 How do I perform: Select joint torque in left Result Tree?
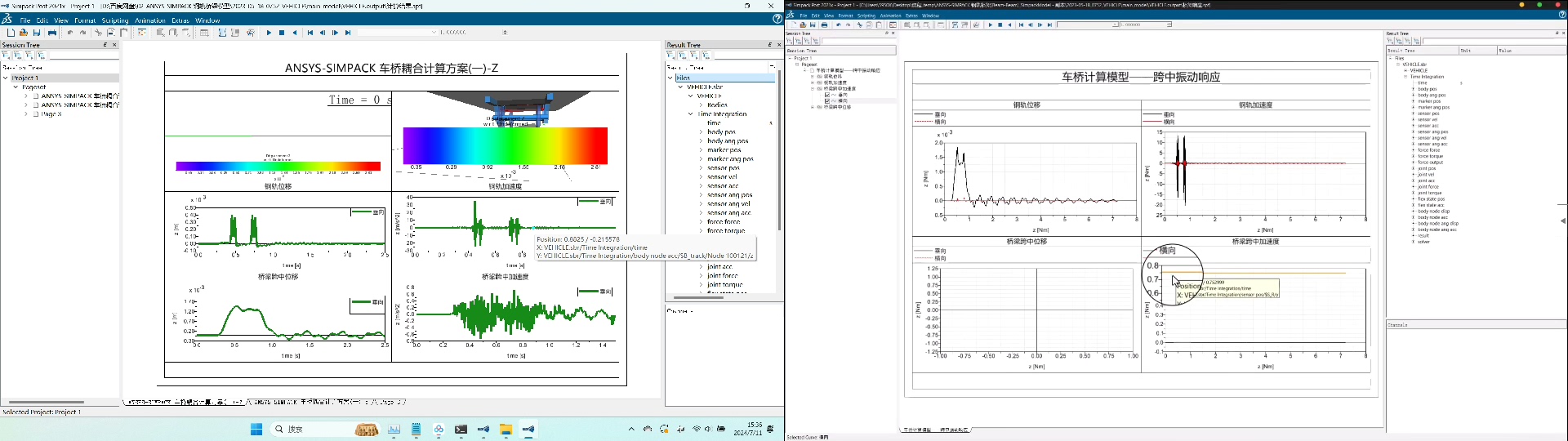724,285
